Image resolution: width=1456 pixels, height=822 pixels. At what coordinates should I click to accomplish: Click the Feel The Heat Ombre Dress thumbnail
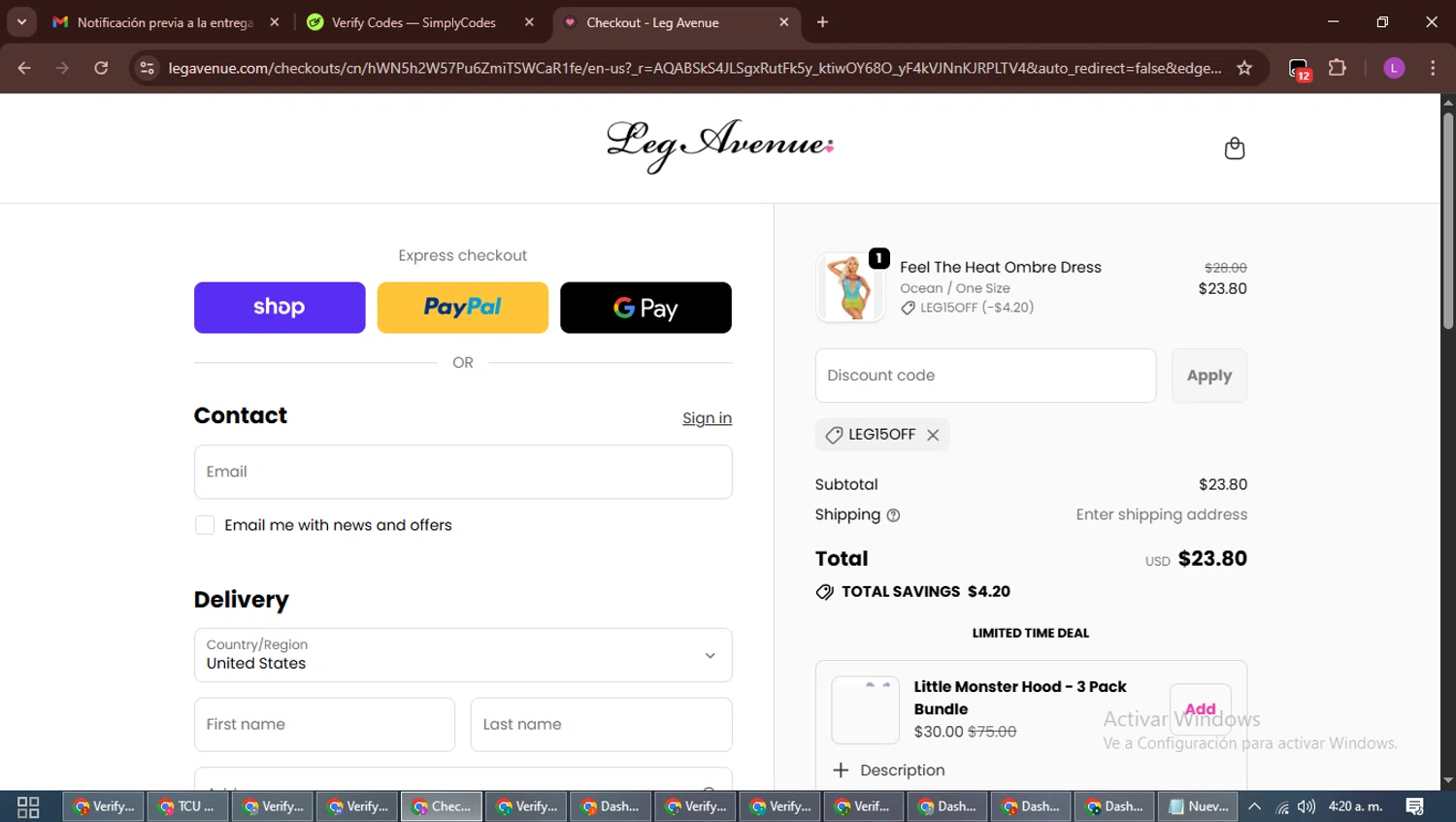tap(850, 288)
